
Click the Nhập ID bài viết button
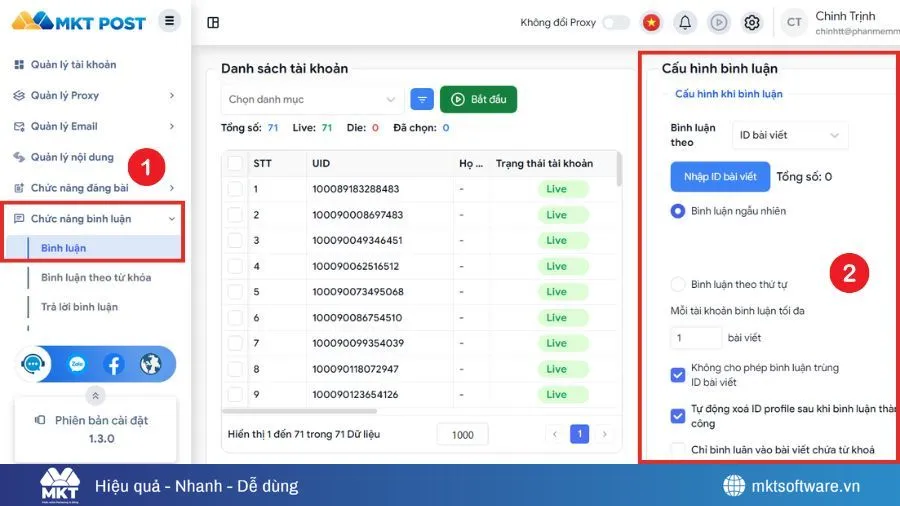click(720, 177)
